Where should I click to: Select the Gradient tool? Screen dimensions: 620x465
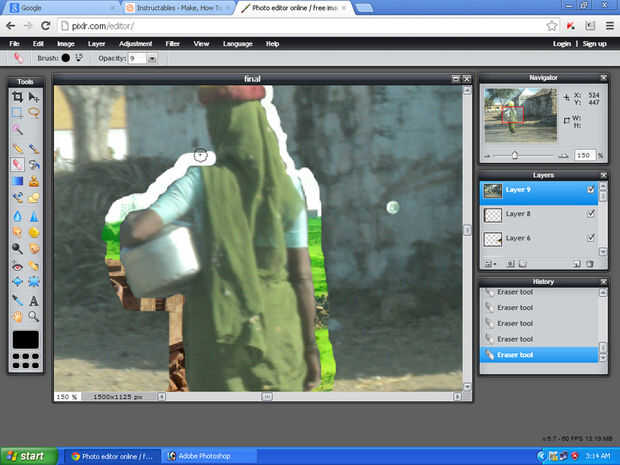click(x=17, y=181)
